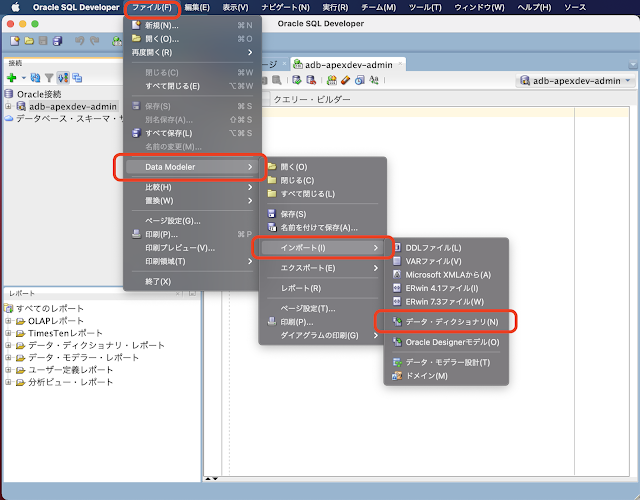
Task: Open the 表示(V) menu
Action: (x=235, y=7)
